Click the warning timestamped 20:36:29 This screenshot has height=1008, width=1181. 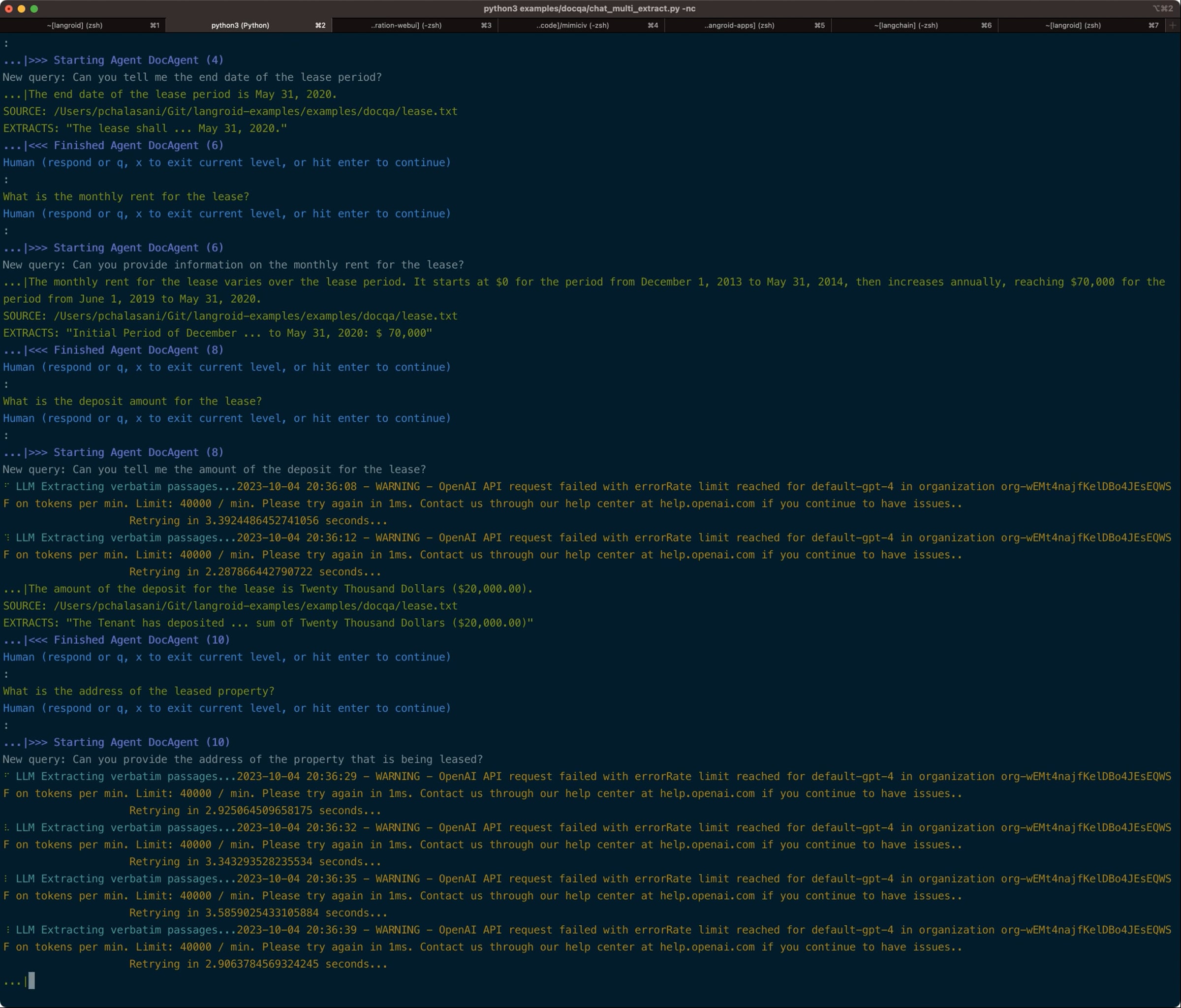(x=587, y=785)
